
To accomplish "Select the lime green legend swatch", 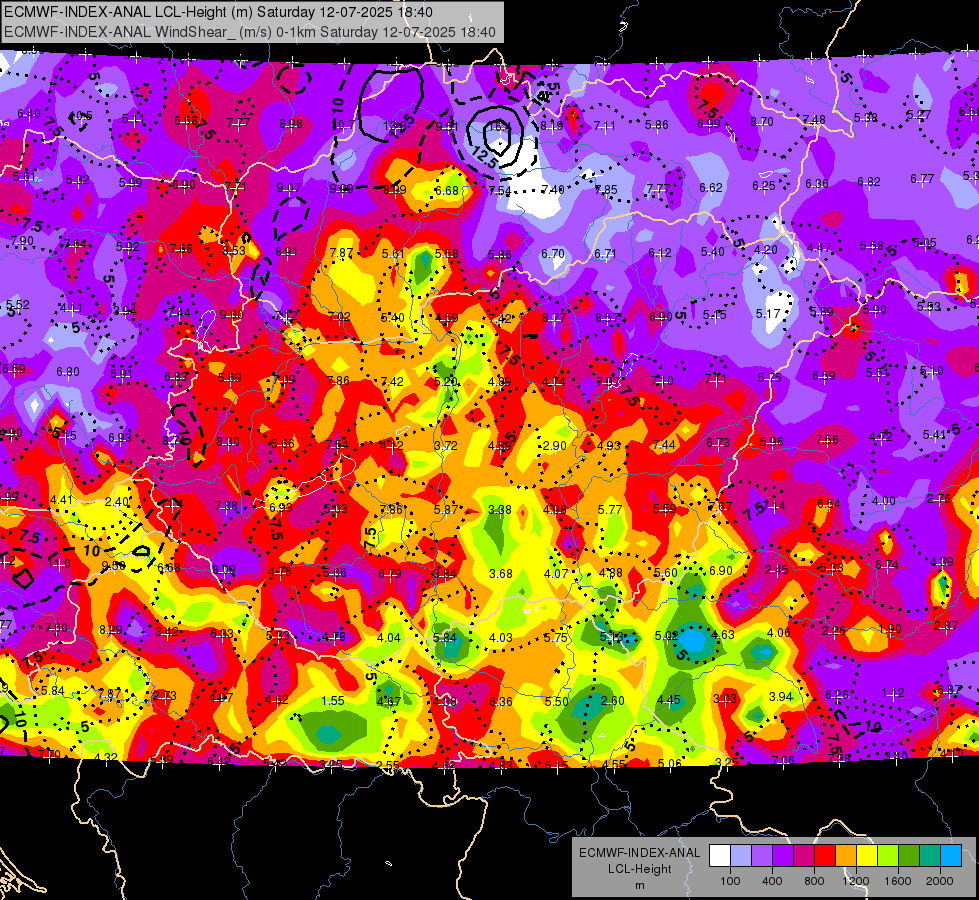I will click(888, 856).
